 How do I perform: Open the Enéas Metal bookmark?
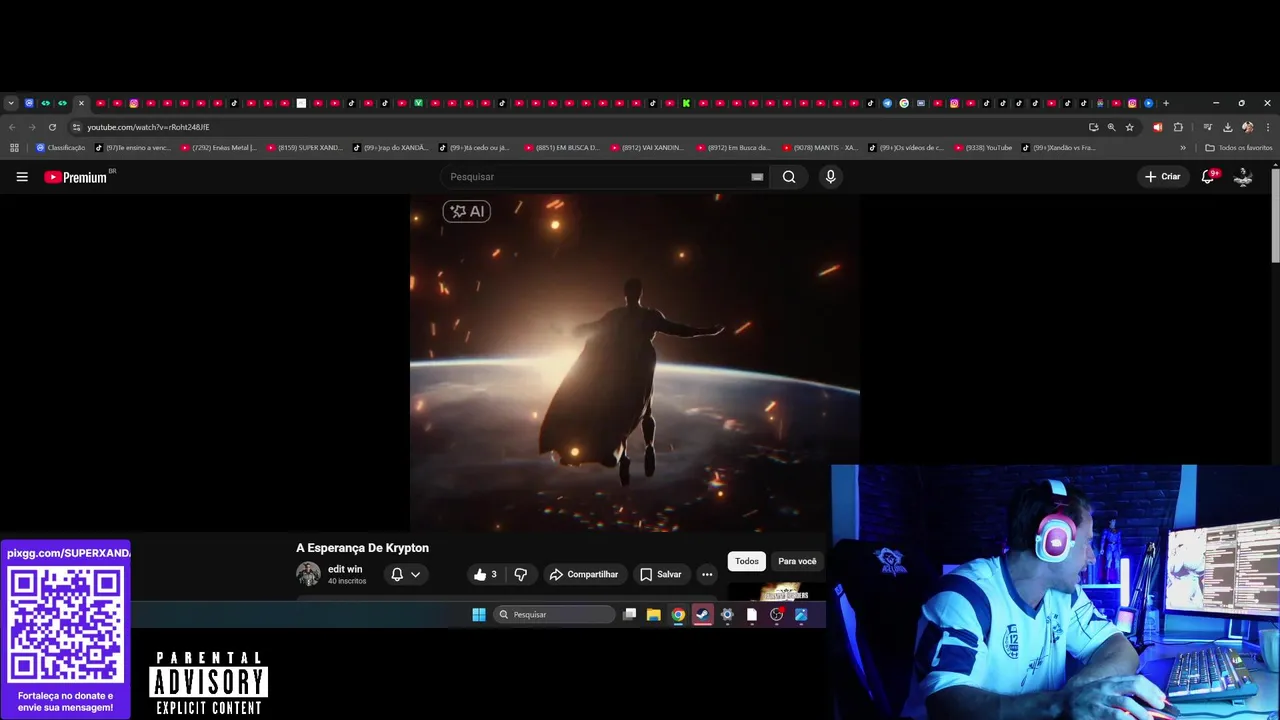(x=219, y=148)
